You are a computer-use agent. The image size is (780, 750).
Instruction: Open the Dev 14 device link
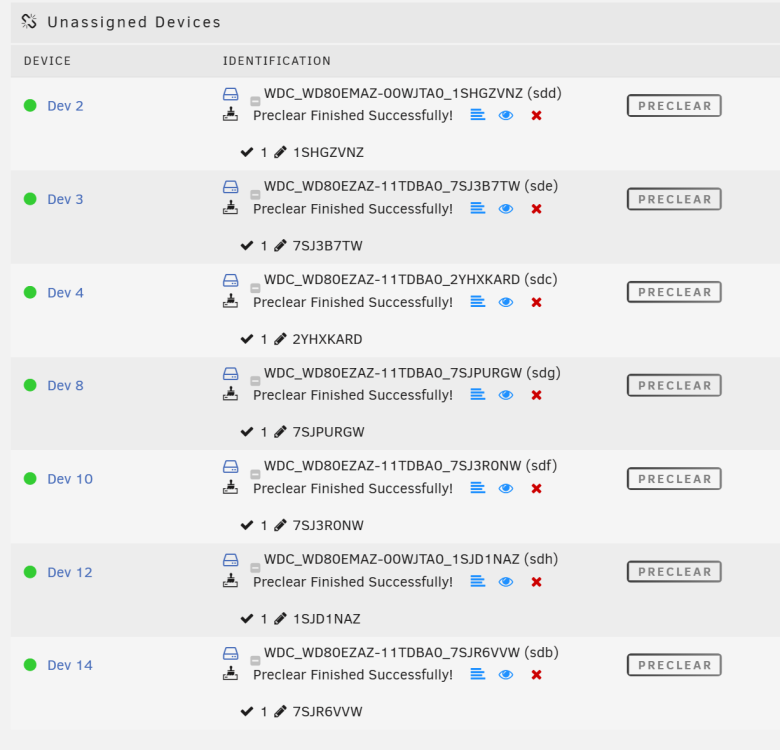(x=70, y=665)
